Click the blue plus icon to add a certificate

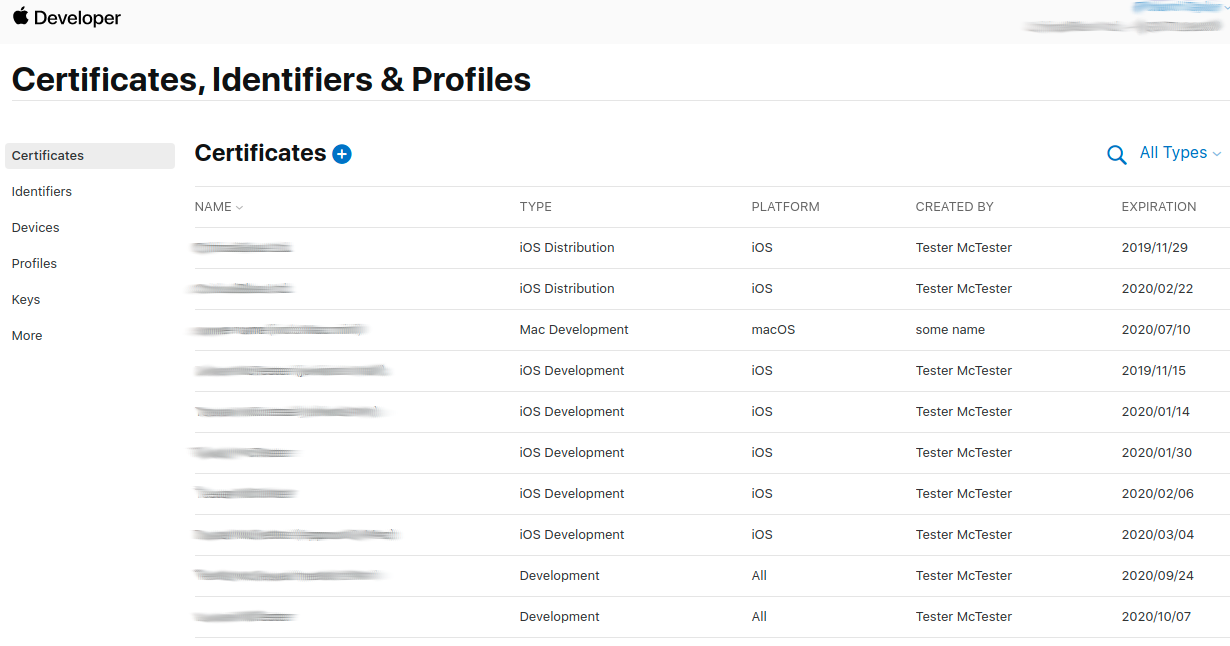(341, 154)
